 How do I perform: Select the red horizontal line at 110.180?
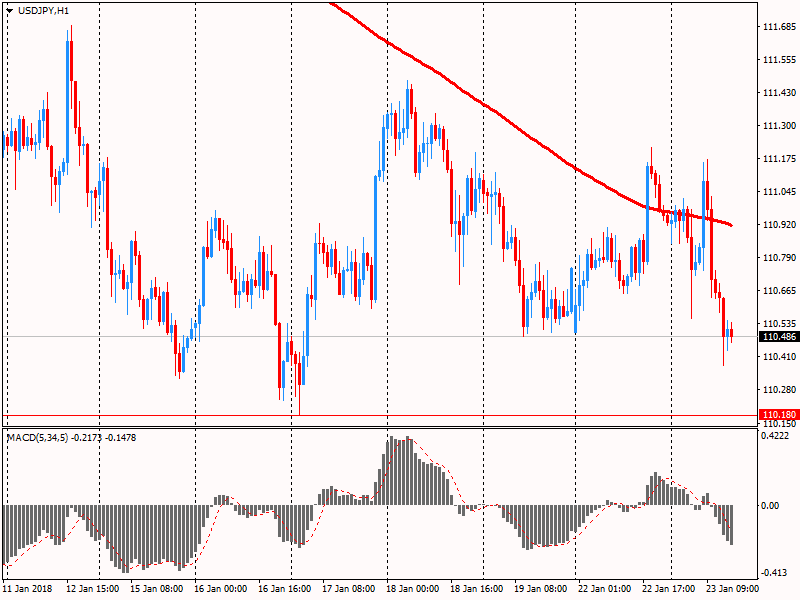(380, 415)
